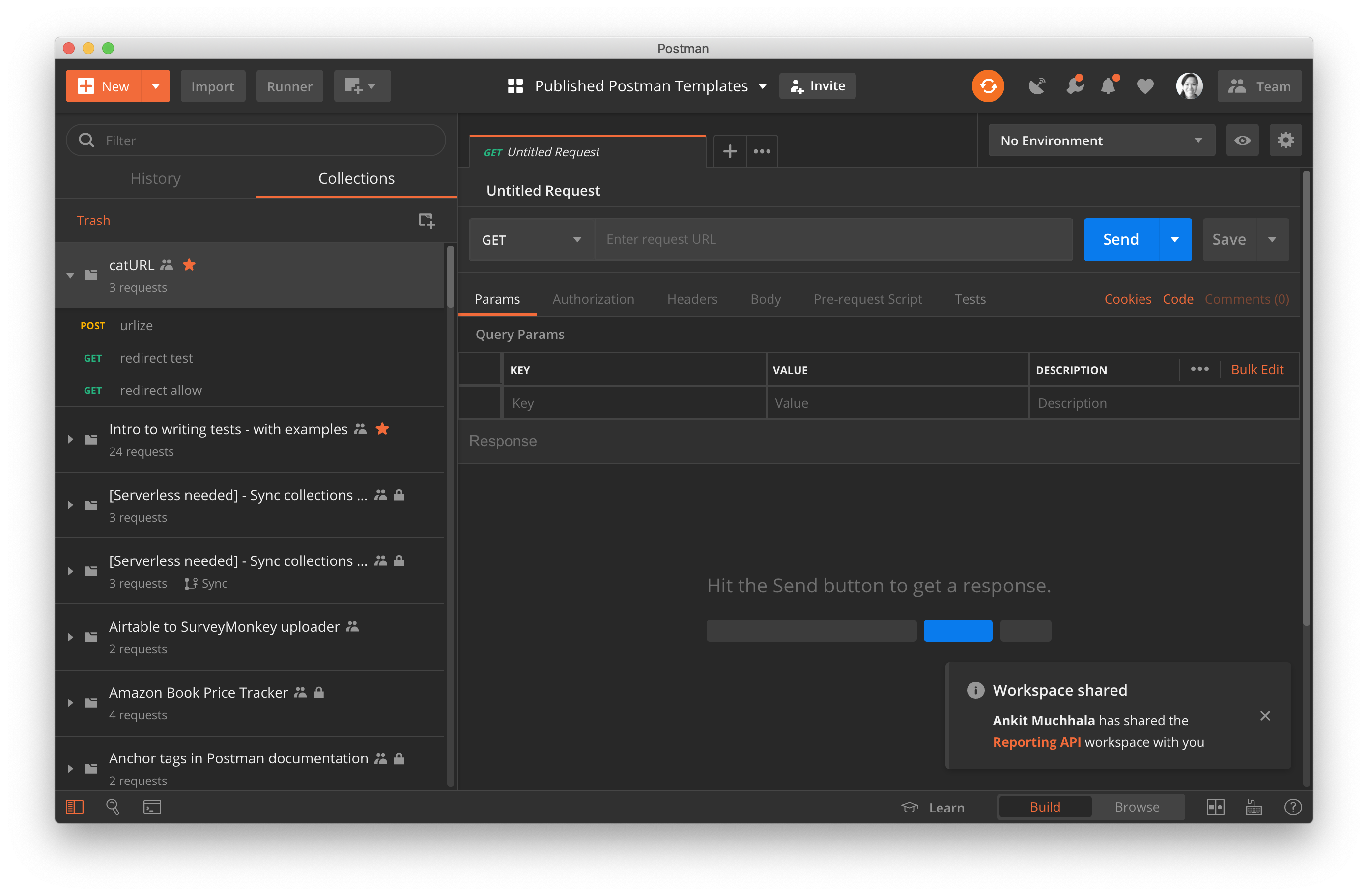Expand the Amazon Book Price Tracker collection

pos(70,703)
